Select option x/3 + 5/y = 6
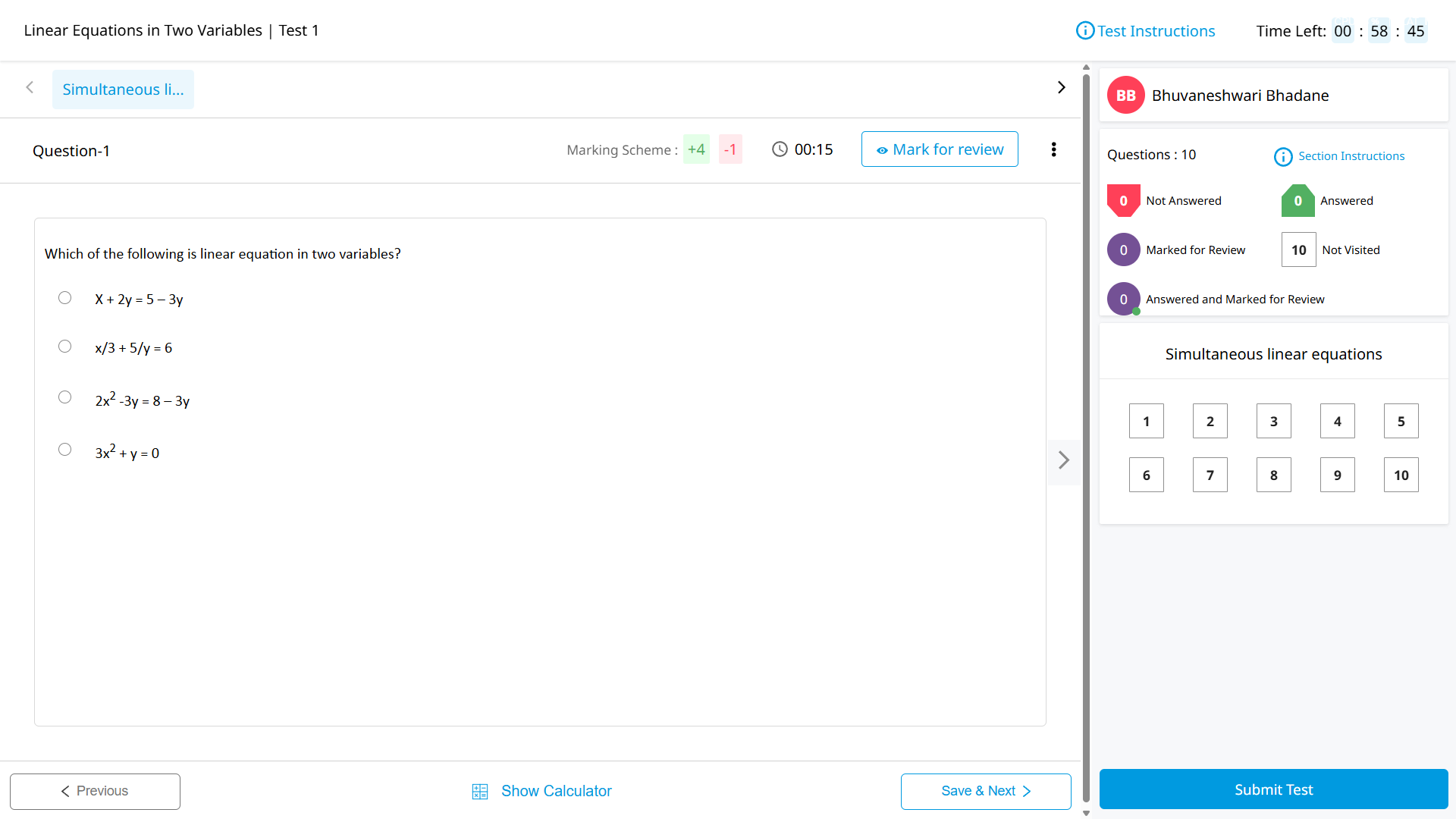Image resolution: width=1456 pixels, height=819 pixels. (65, 347)
